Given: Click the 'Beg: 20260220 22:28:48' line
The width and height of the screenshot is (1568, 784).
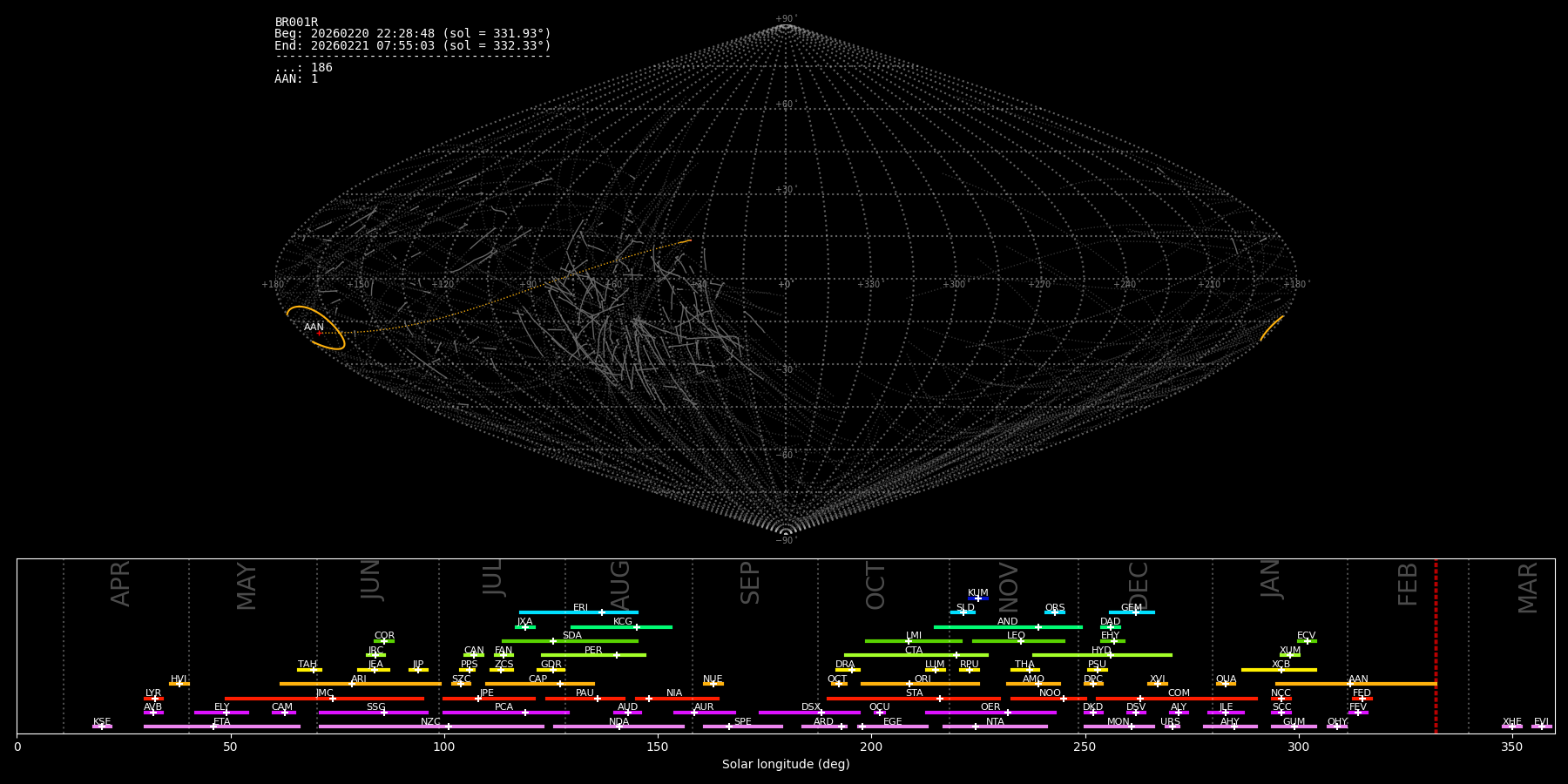Looking at the screenshot, I should coord(413,34).
